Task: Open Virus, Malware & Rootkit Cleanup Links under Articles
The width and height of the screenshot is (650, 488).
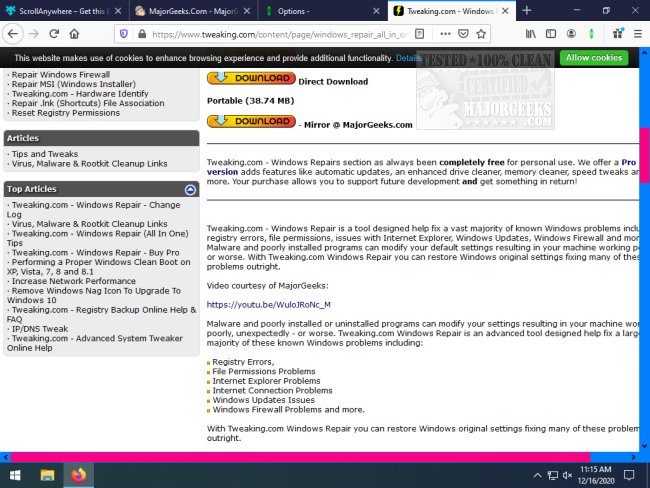Action: pos(90,164)
